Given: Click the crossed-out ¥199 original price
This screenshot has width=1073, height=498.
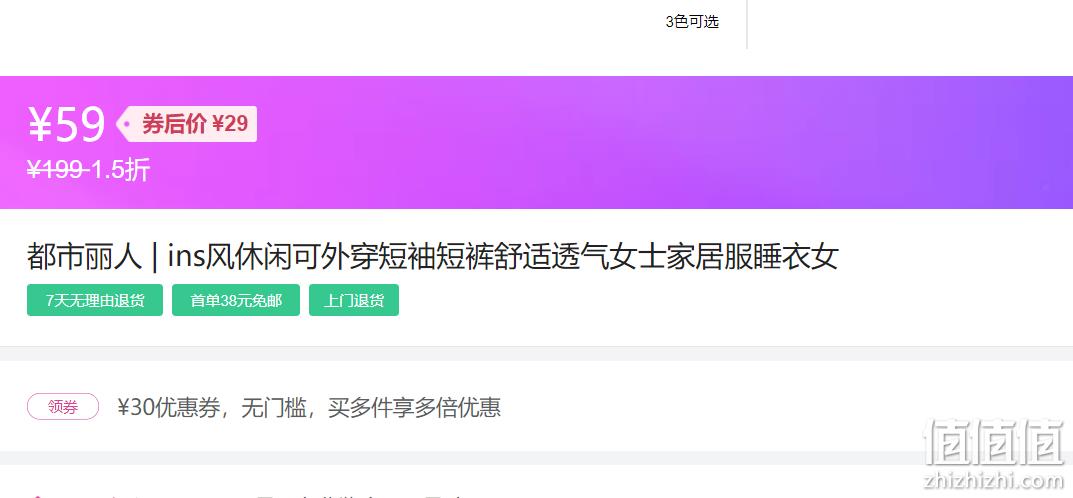Looking at the screenshot, I should click(x=55, y=169).
